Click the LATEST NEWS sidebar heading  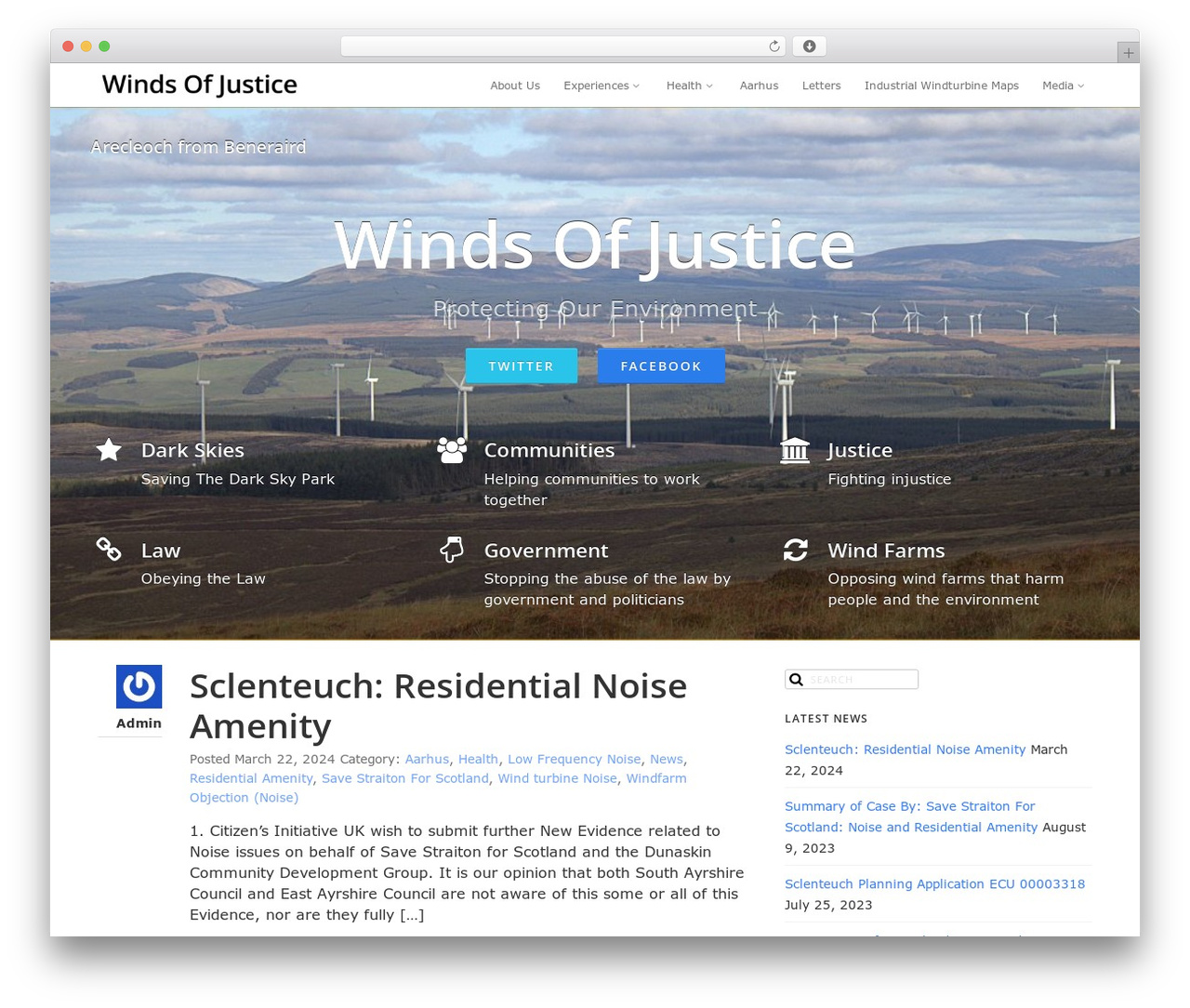click(x=826, y=719)
